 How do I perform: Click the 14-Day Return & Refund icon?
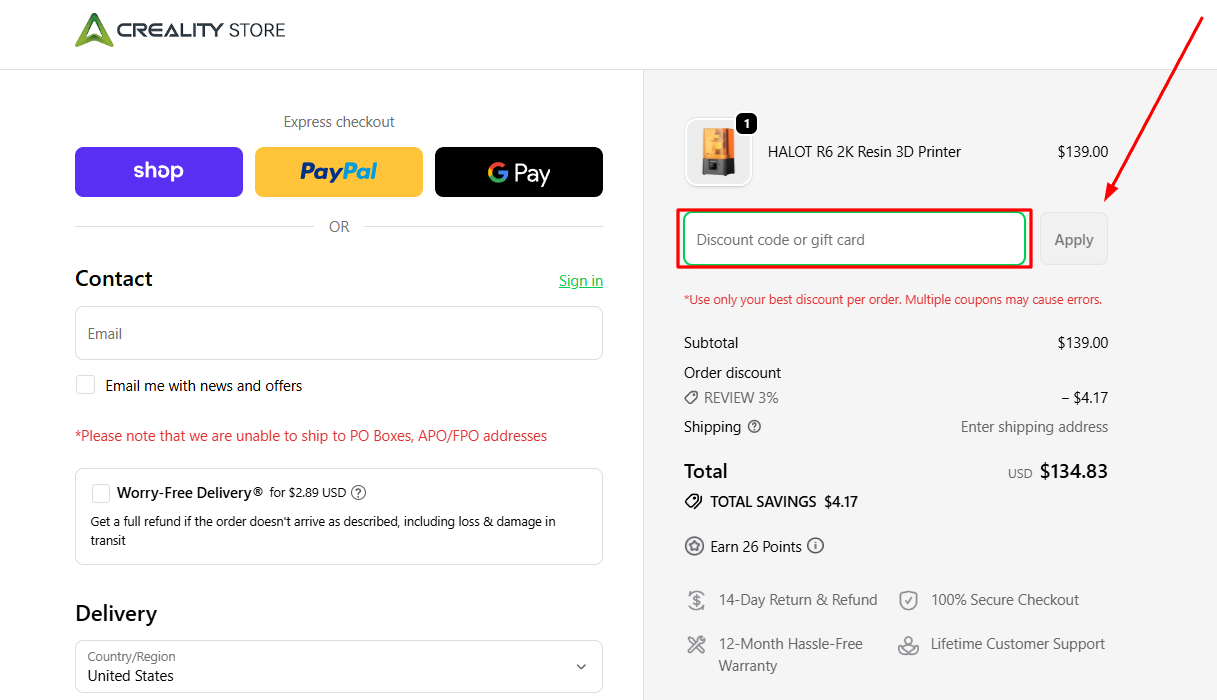click(697, 600)
